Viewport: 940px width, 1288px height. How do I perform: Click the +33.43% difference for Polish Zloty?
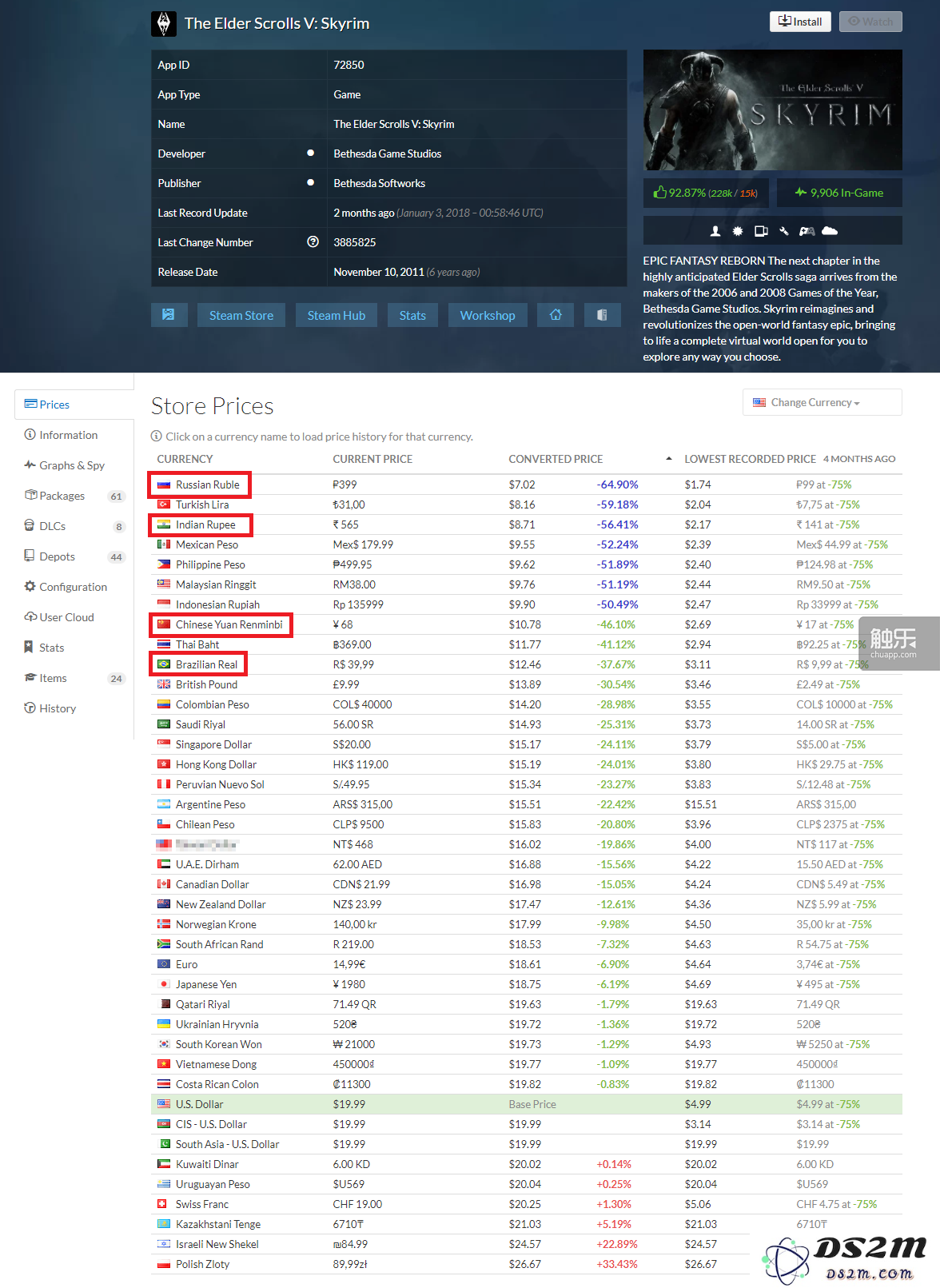[617, 1264]
